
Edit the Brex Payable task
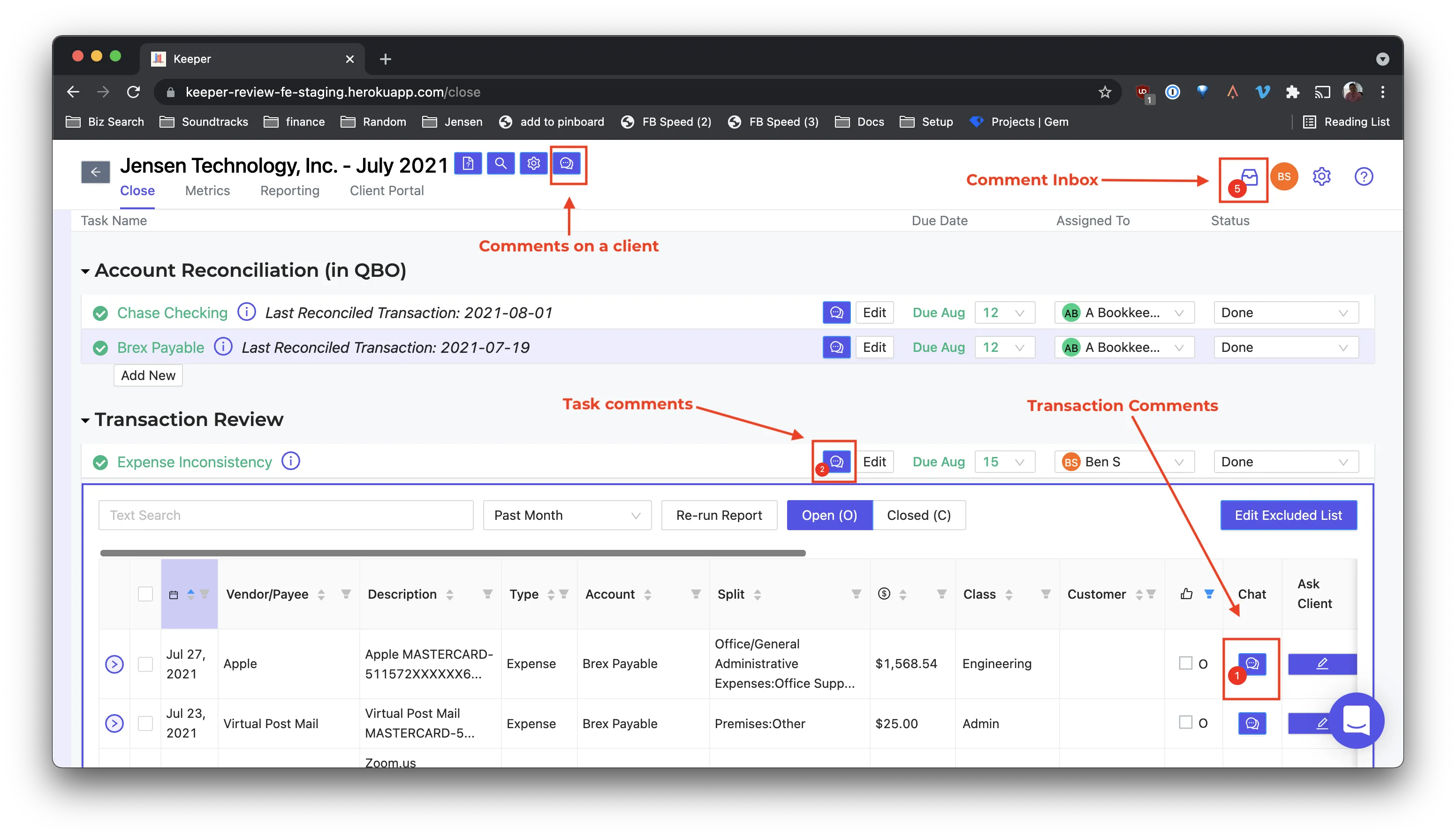873,347
